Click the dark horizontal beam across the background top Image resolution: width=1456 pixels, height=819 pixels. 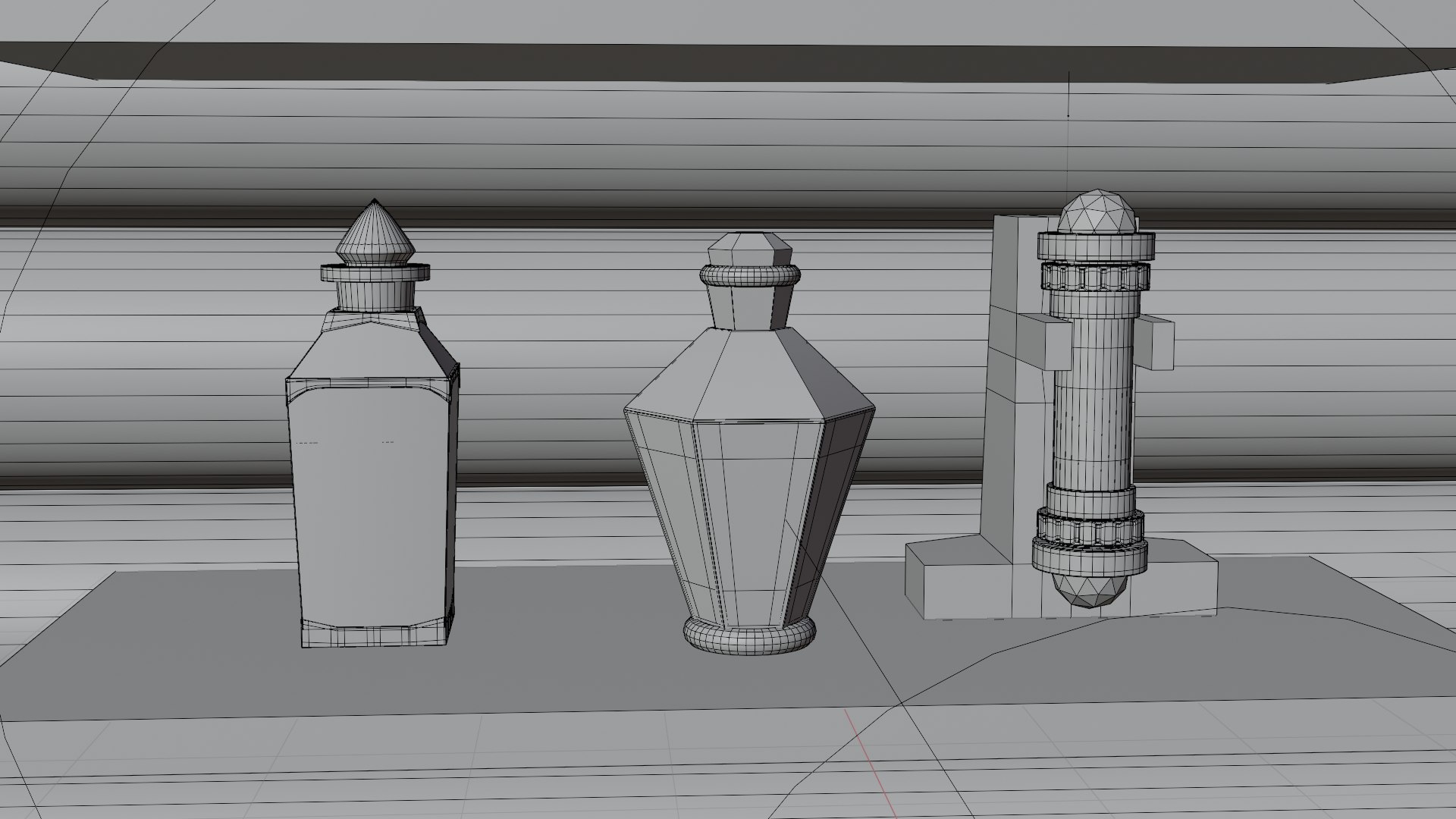[728, 62]
